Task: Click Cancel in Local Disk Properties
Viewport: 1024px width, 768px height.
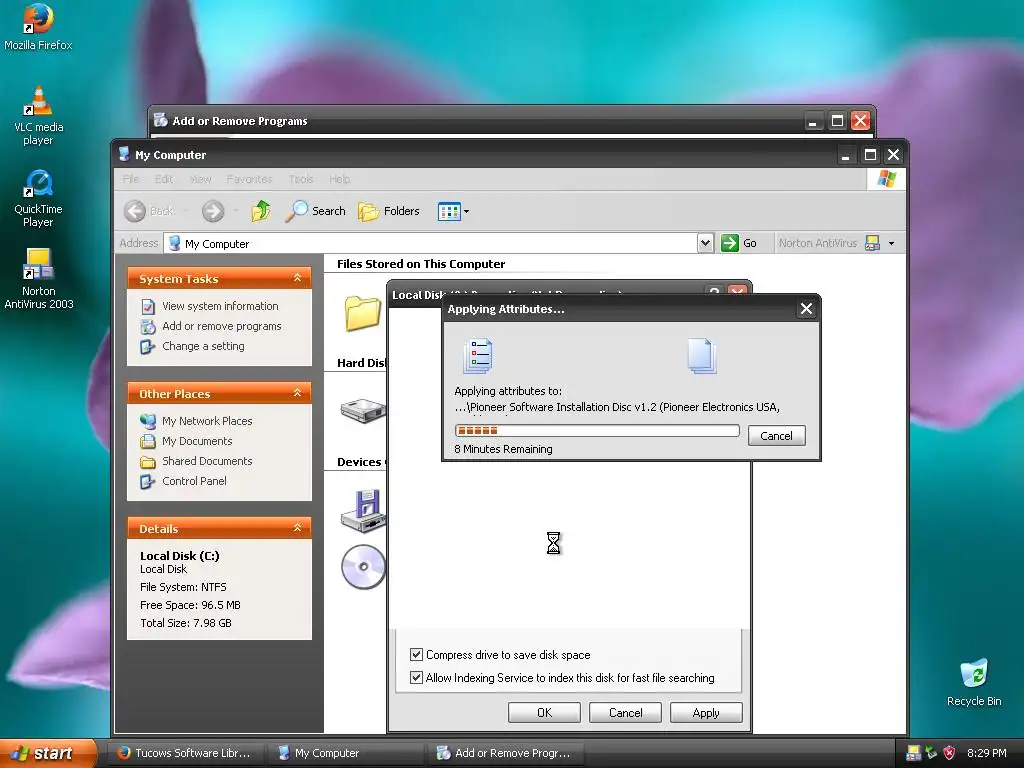Action: 625,712
